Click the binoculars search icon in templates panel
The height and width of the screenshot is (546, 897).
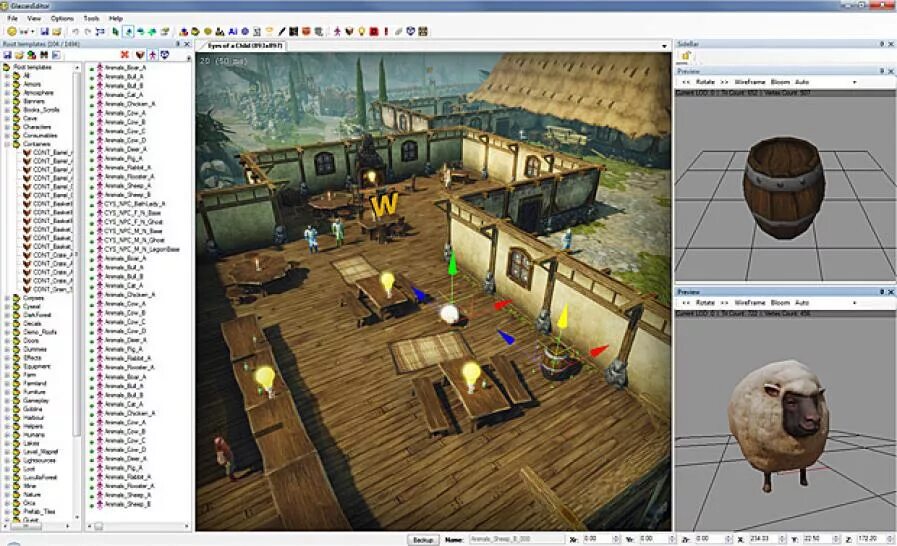tap(44, 55)
